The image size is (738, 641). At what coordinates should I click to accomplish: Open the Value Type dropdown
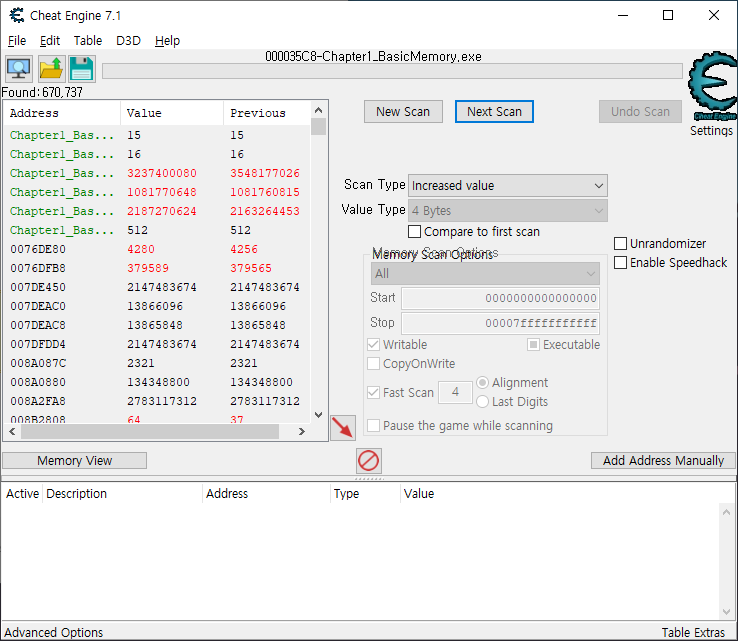point(508,210)
